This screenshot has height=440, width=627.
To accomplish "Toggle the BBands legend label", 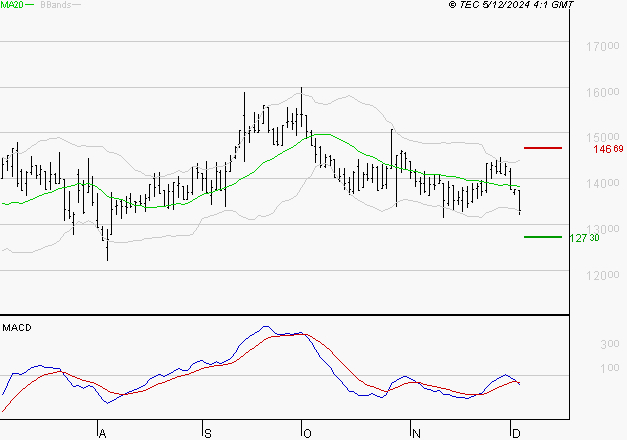I will coord(54,5).
